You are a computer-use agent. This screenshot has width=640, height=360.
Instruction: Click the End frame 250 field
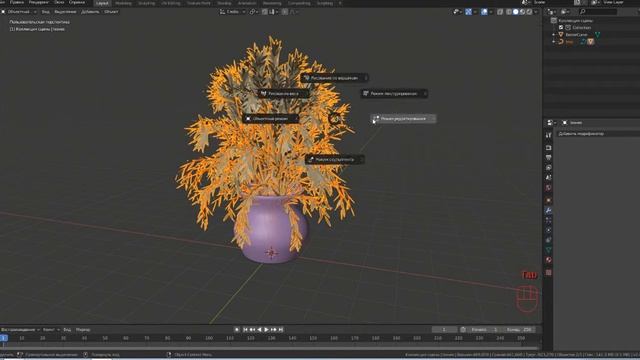pos(518,329)
